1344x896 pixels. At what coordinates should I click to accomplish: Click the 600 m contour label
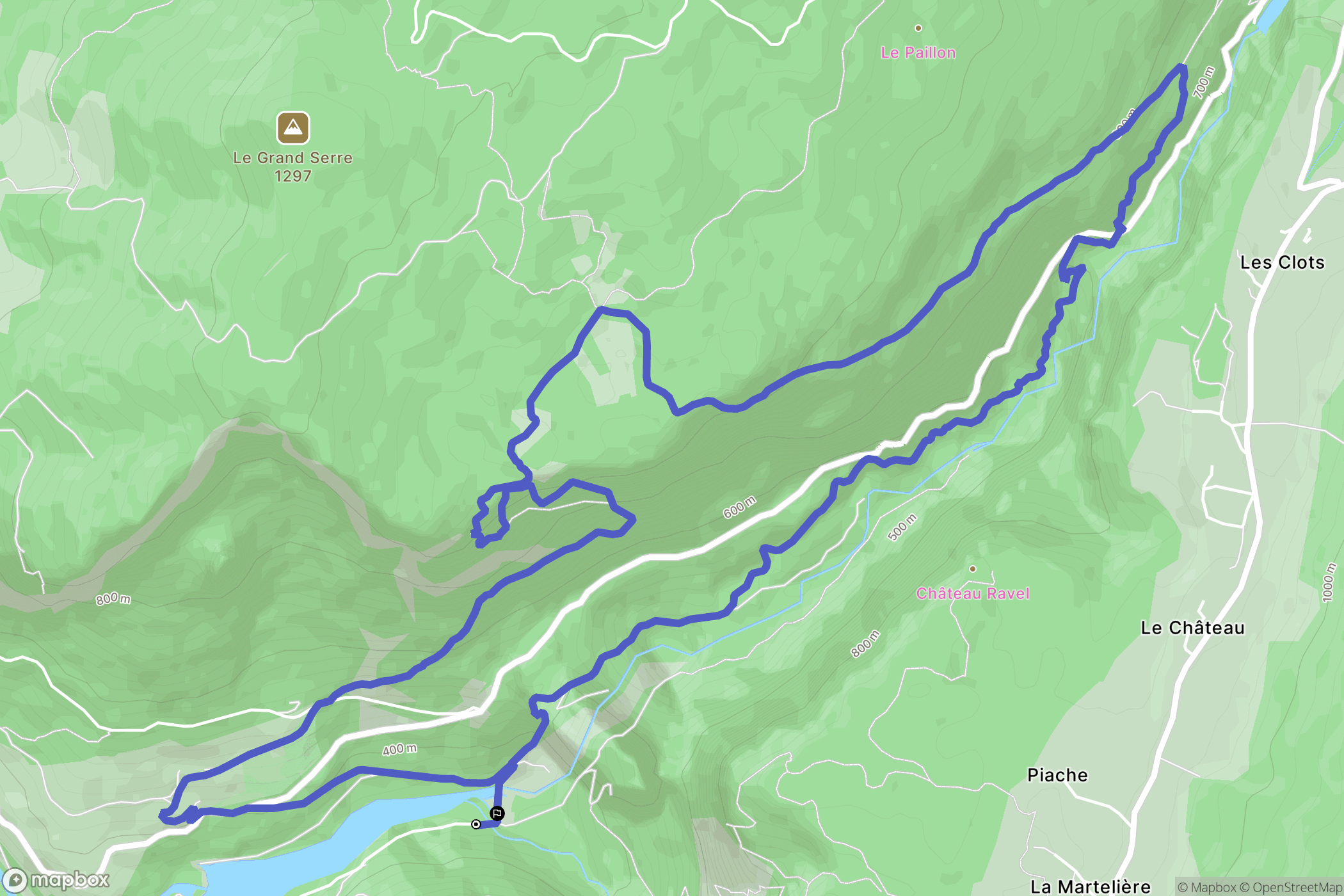click(739, 507)
